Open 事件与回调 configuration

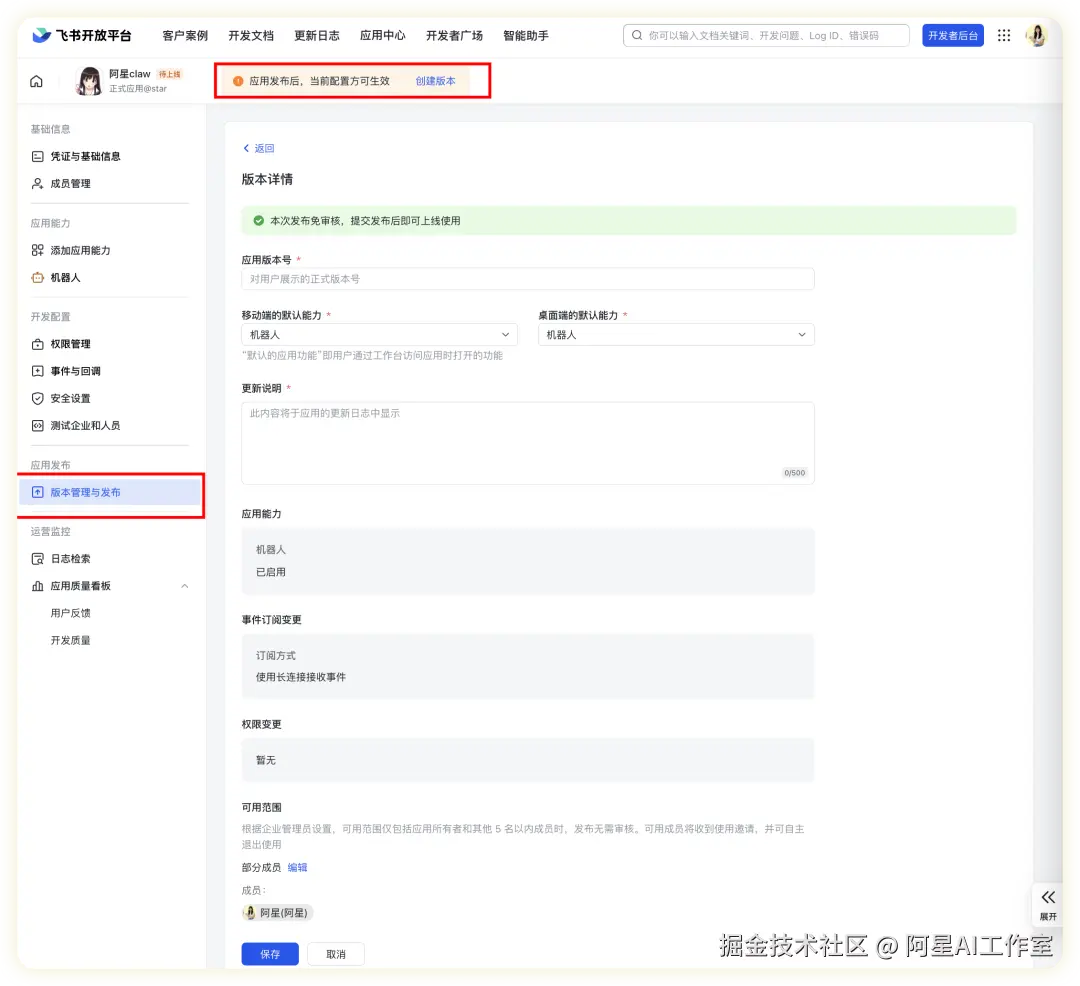click(x=75, y=370)
